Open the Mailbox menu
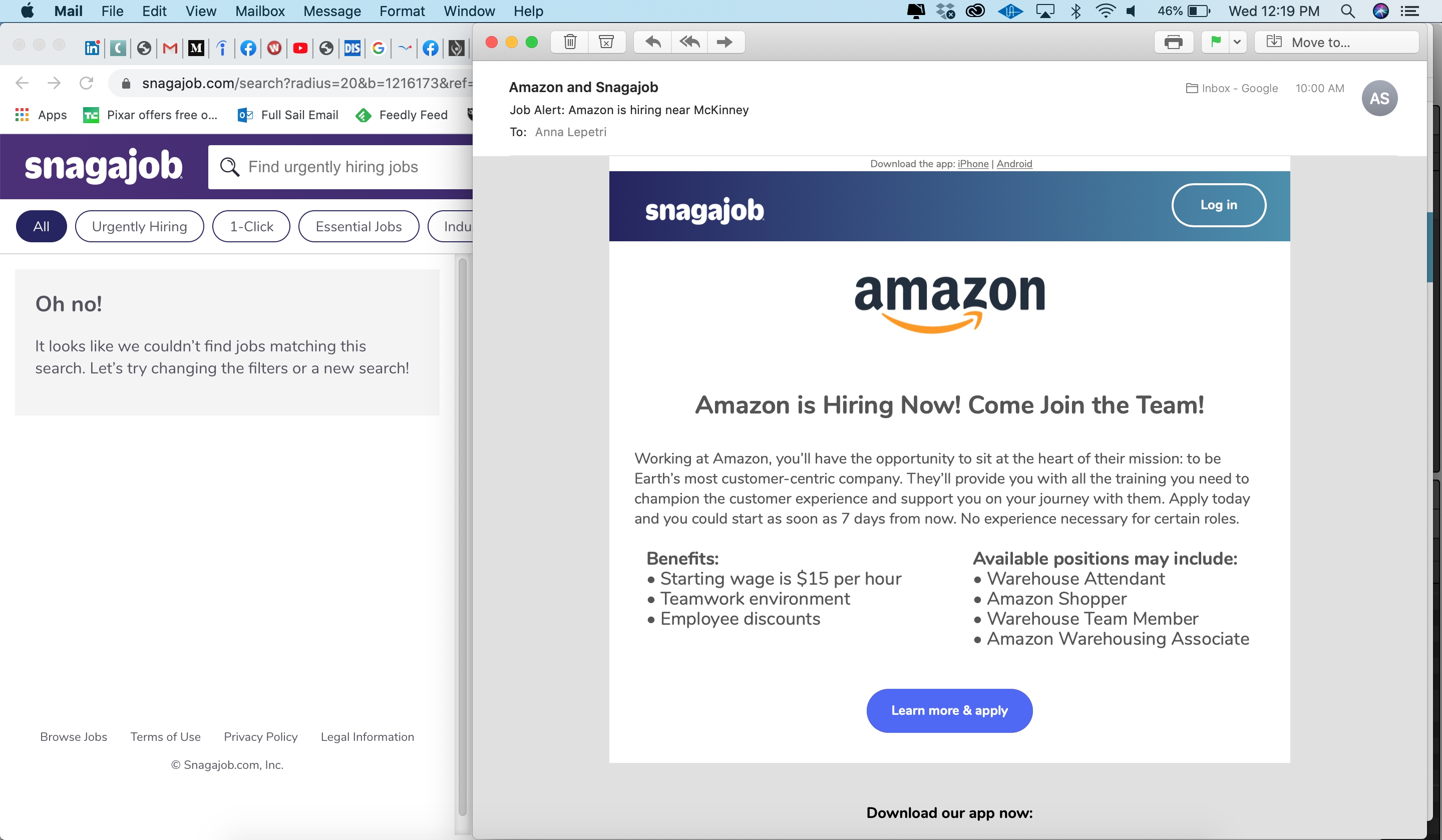The height and width of the screenshot is (840, 1442). (x=260, y=11)
